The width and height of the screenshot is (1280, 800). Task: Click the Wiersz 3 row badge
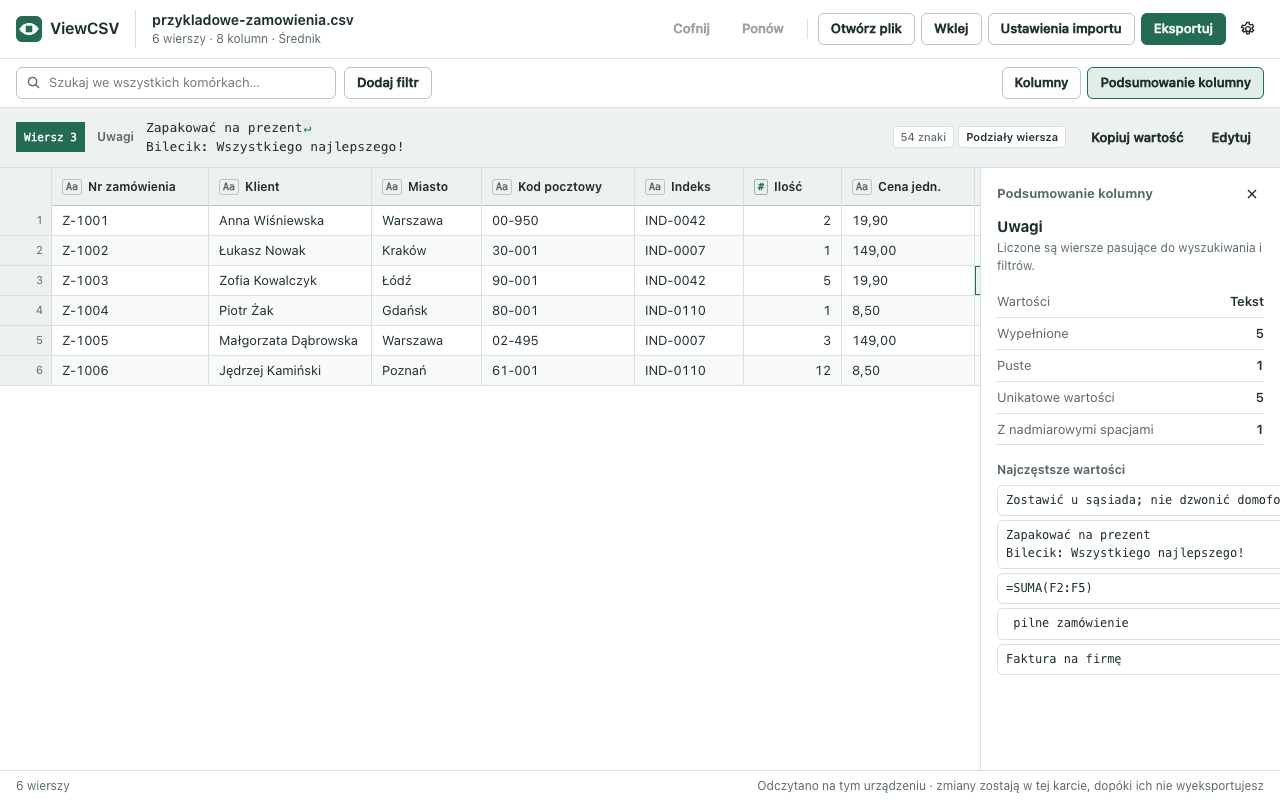point(50,137)
